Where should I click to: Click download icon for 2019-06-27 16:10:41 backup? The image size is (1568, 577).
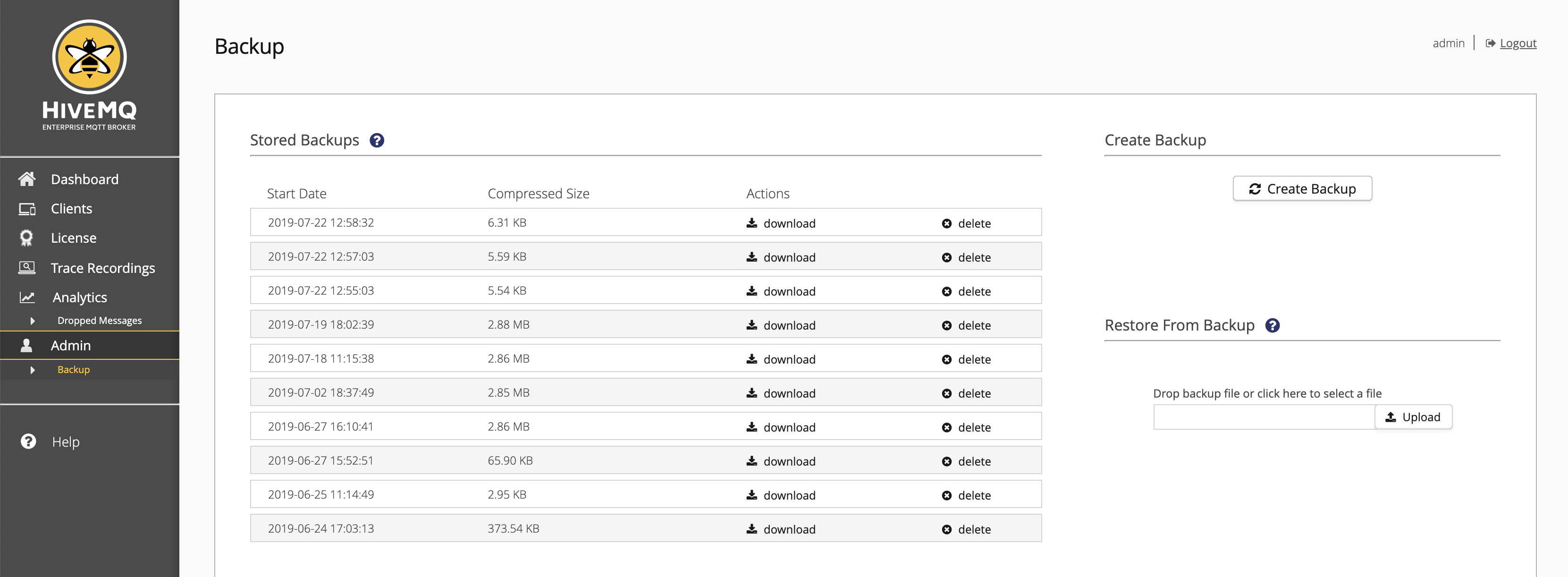(x=752, y=428)
